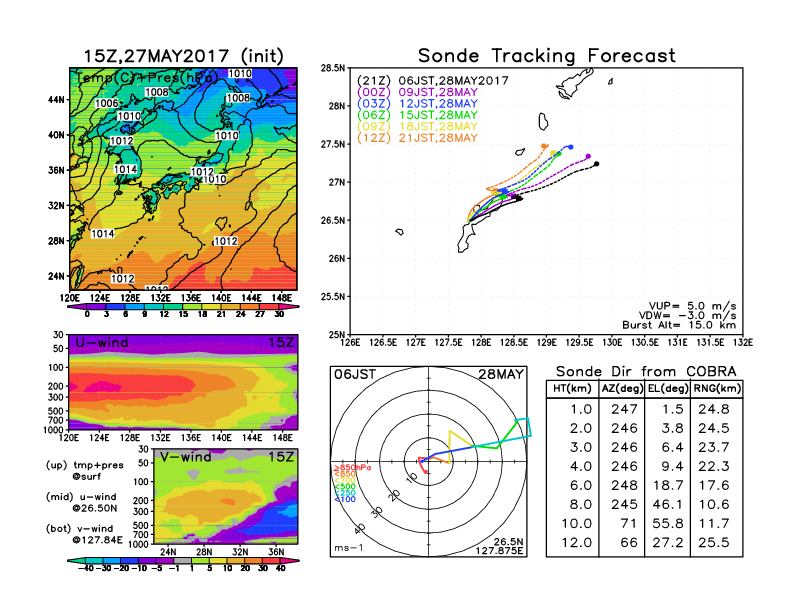Click the '15Z,27MAY2017 (init)' title
The width and height of the screenshot is (792, 612).
(x=183, y=56)
